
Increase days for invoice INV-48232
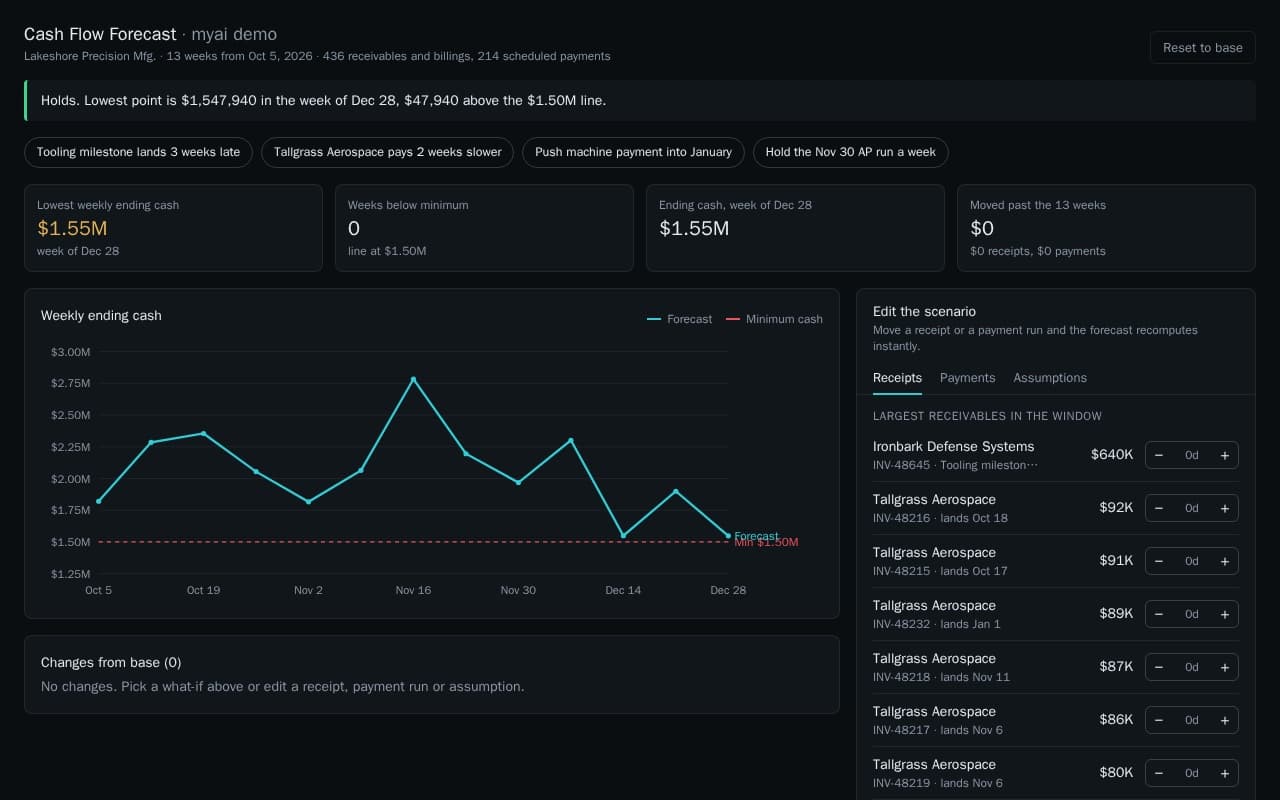click(1224, 614)
